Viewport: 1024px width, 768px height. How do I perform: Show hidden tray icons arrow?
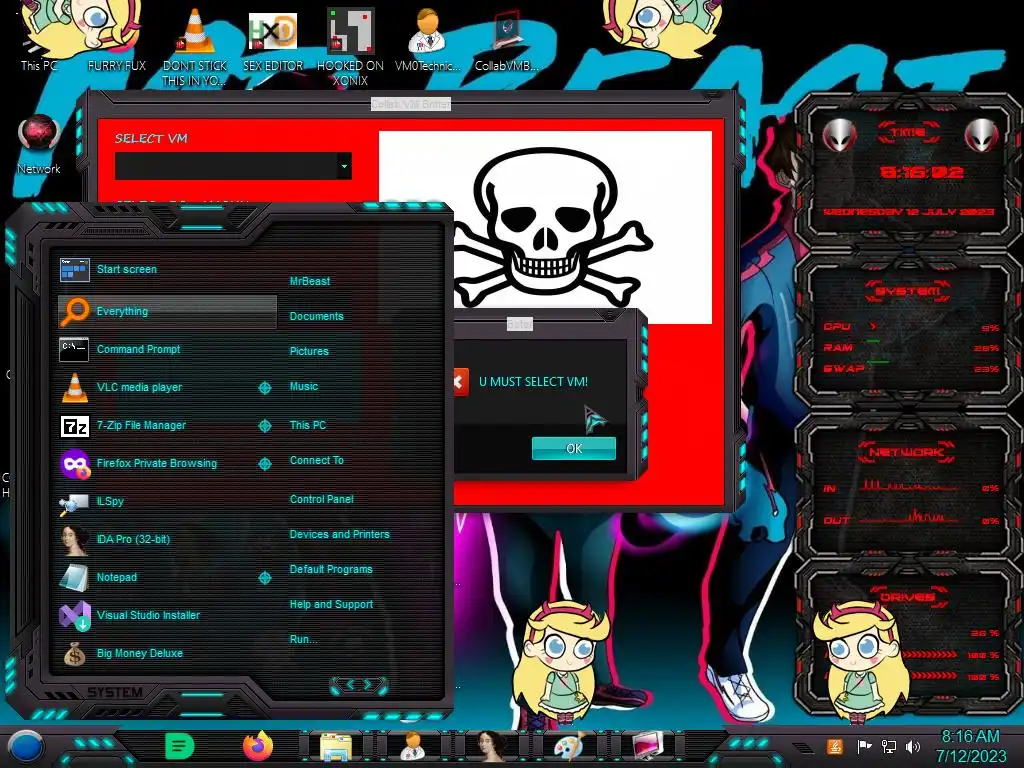point(801,747)
